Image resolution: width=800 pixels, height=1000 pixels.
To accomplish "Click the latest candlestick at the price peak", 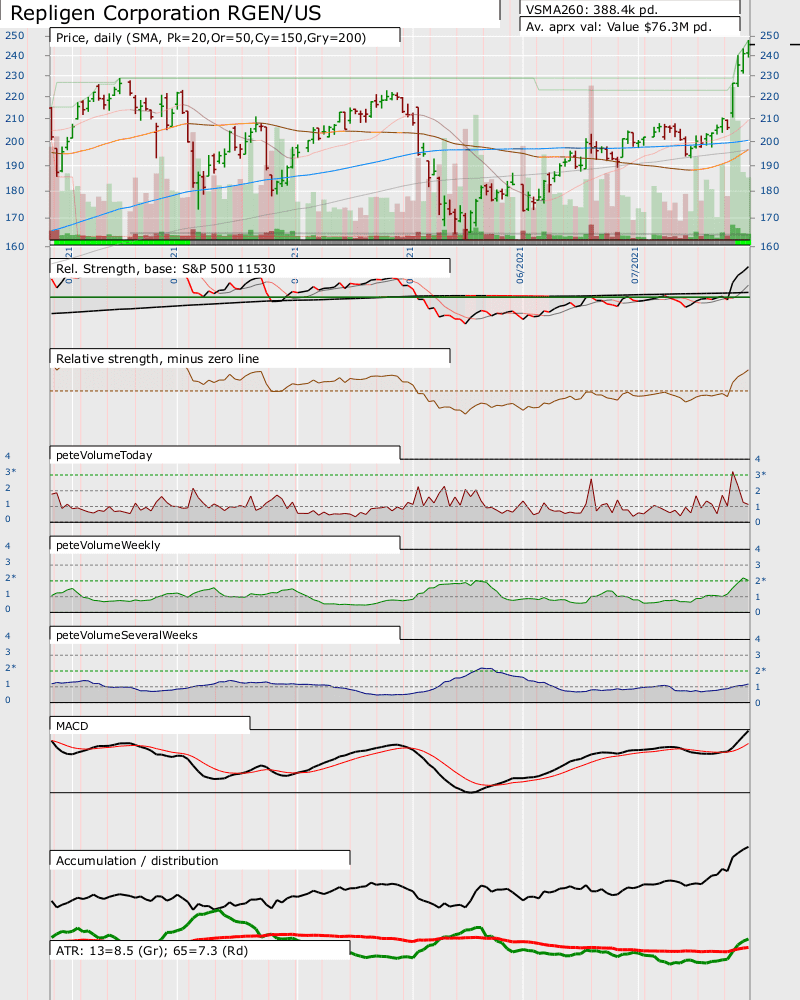I will 748,49.
